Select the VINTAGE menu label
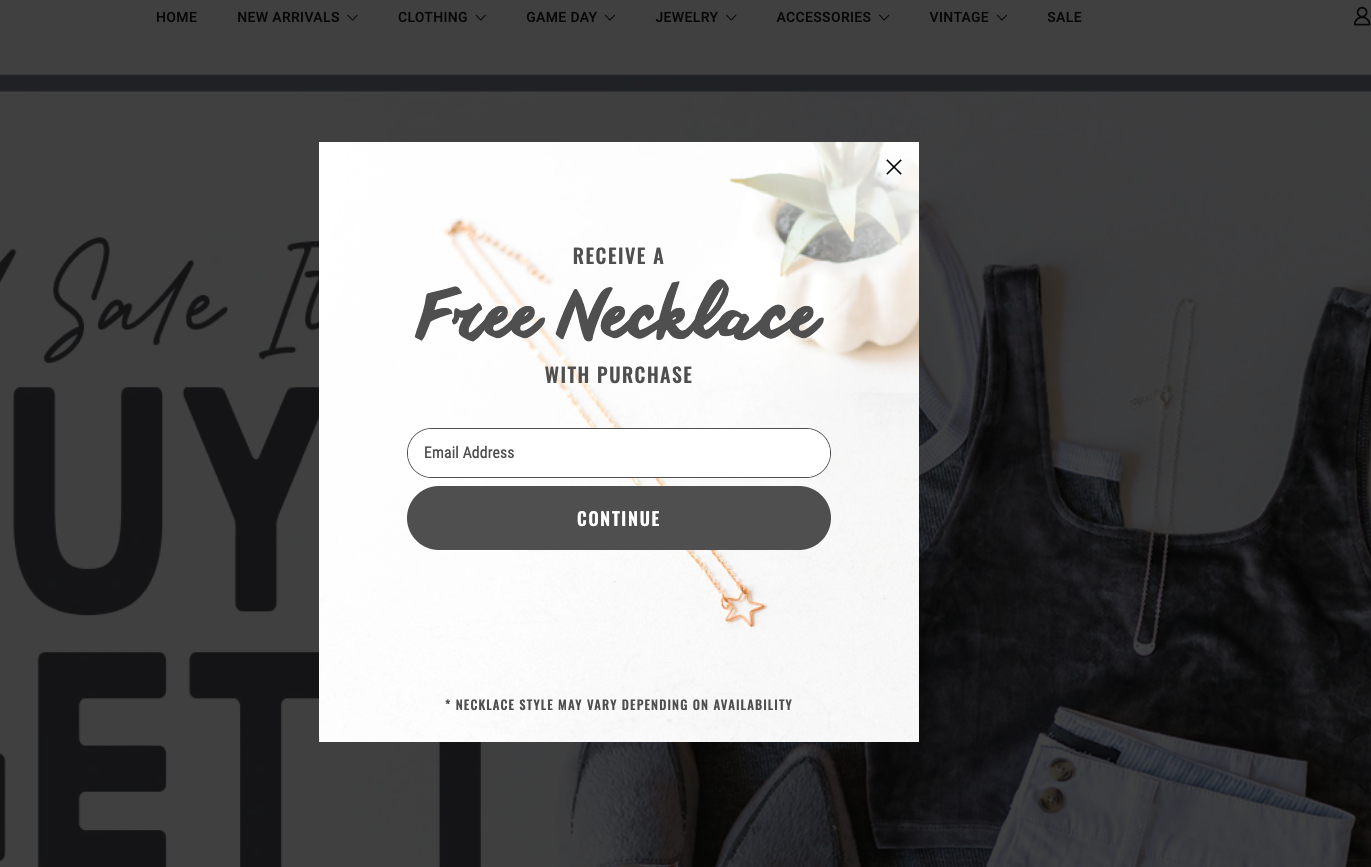The width and height of the screenshot is (1371, 867). click(x=958, y=17)
